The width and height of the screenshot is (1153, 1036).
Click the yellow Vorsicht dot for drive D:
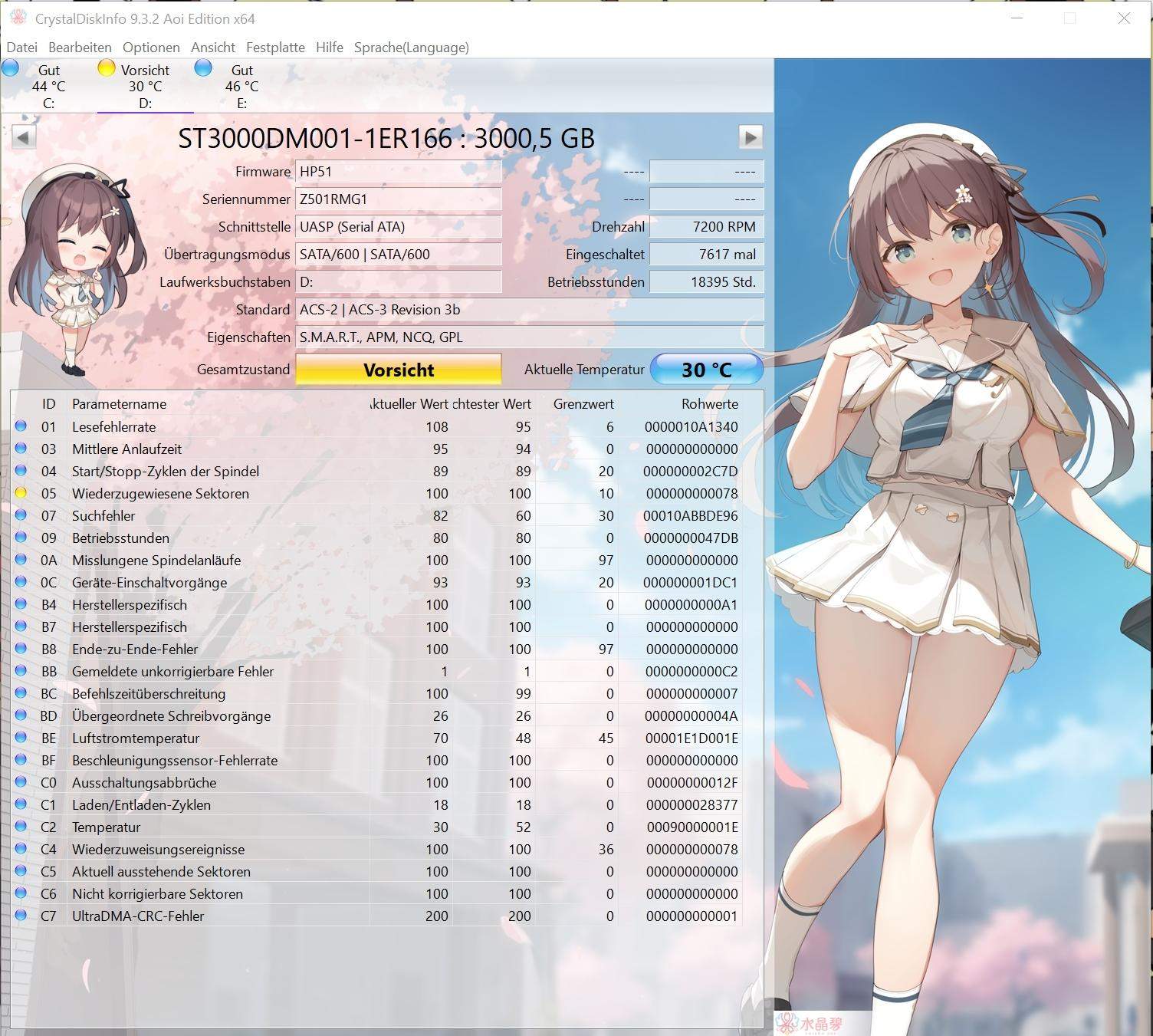[105, 68]
